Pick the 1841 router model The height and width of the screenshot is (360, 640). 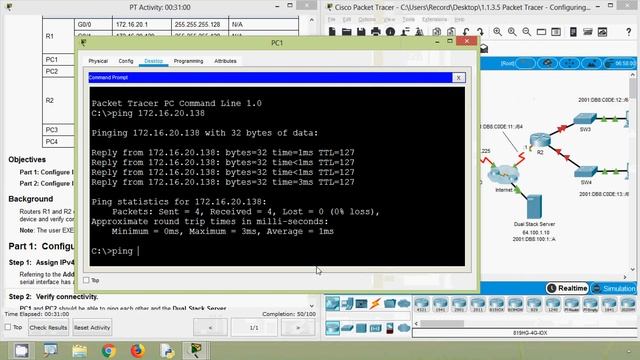(x=609, y=305)
